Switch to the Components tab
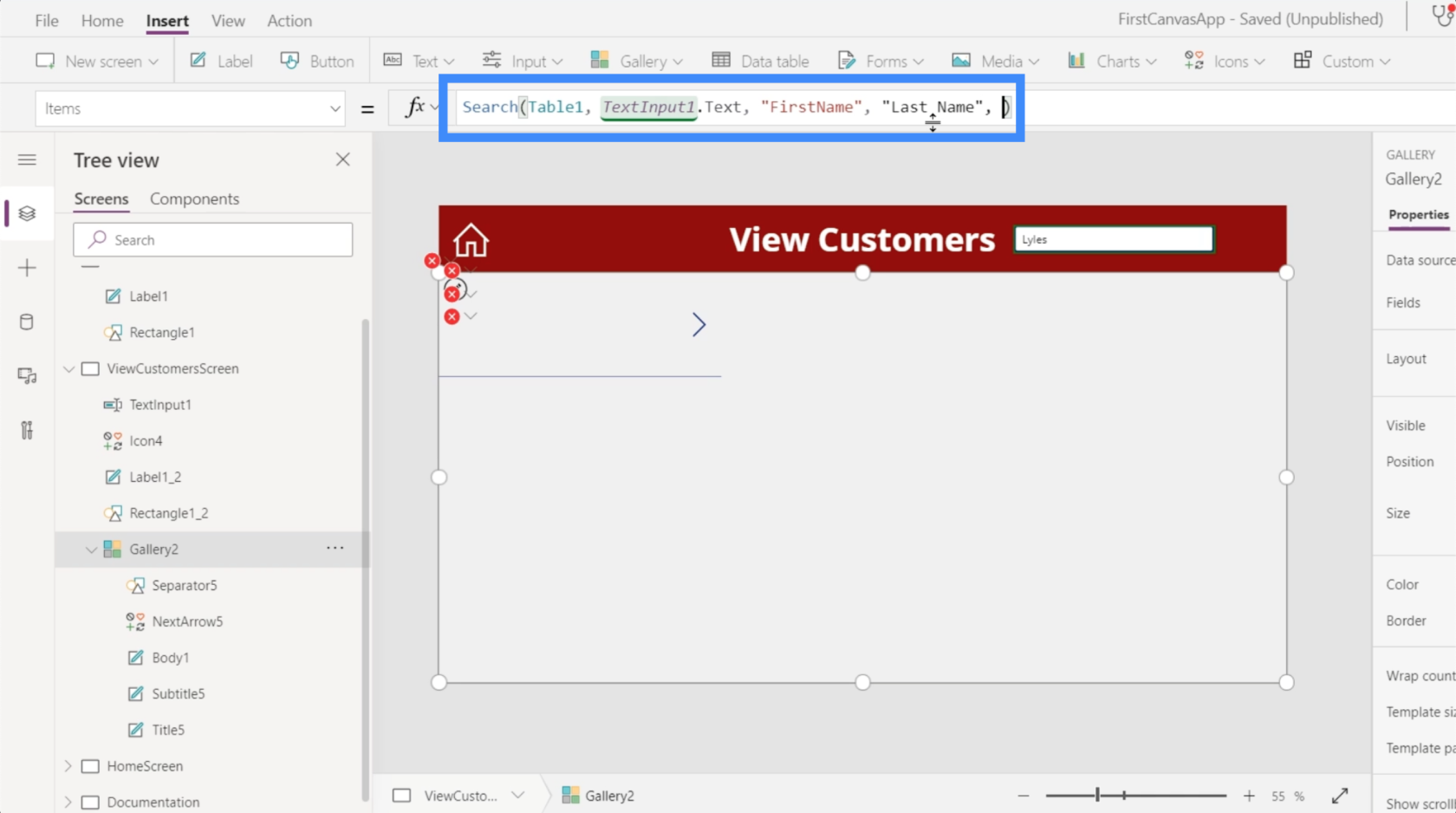The height and width of the screenshot is (813, 1456). pos(194,198)
